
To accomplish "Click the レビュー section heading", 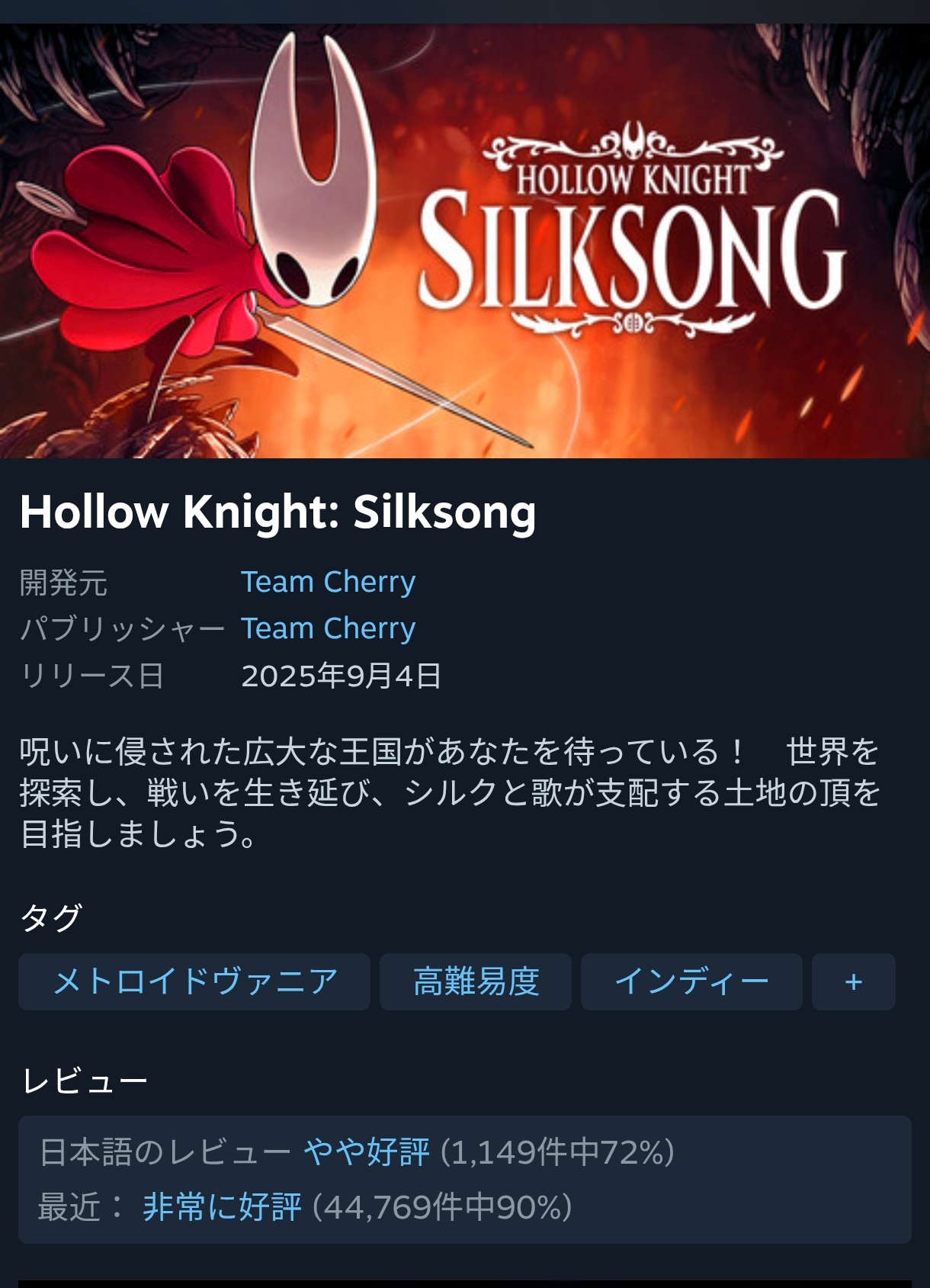I will [85, 1081].
